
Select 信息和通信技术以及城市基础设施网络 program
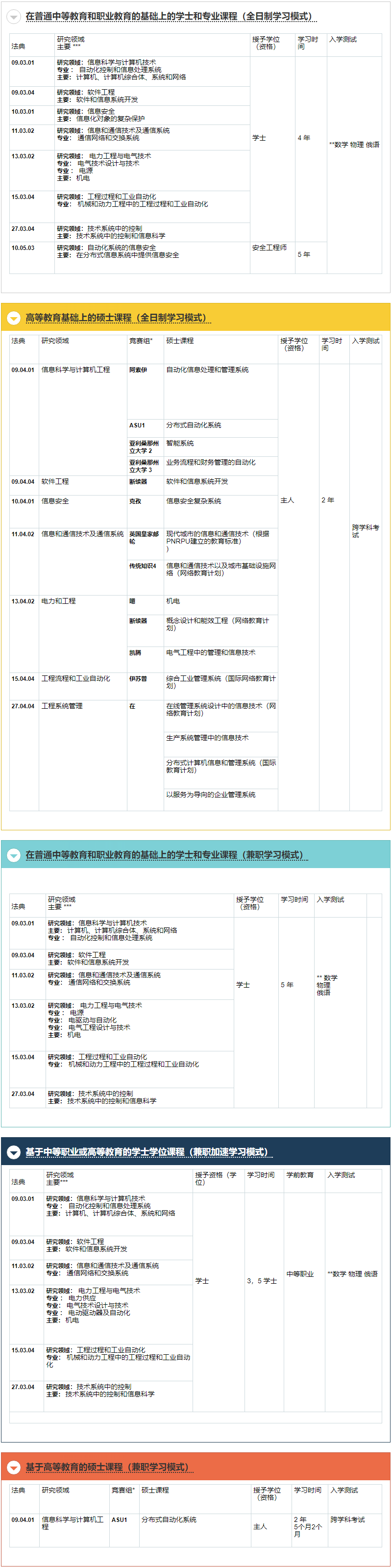click(221, 569)
